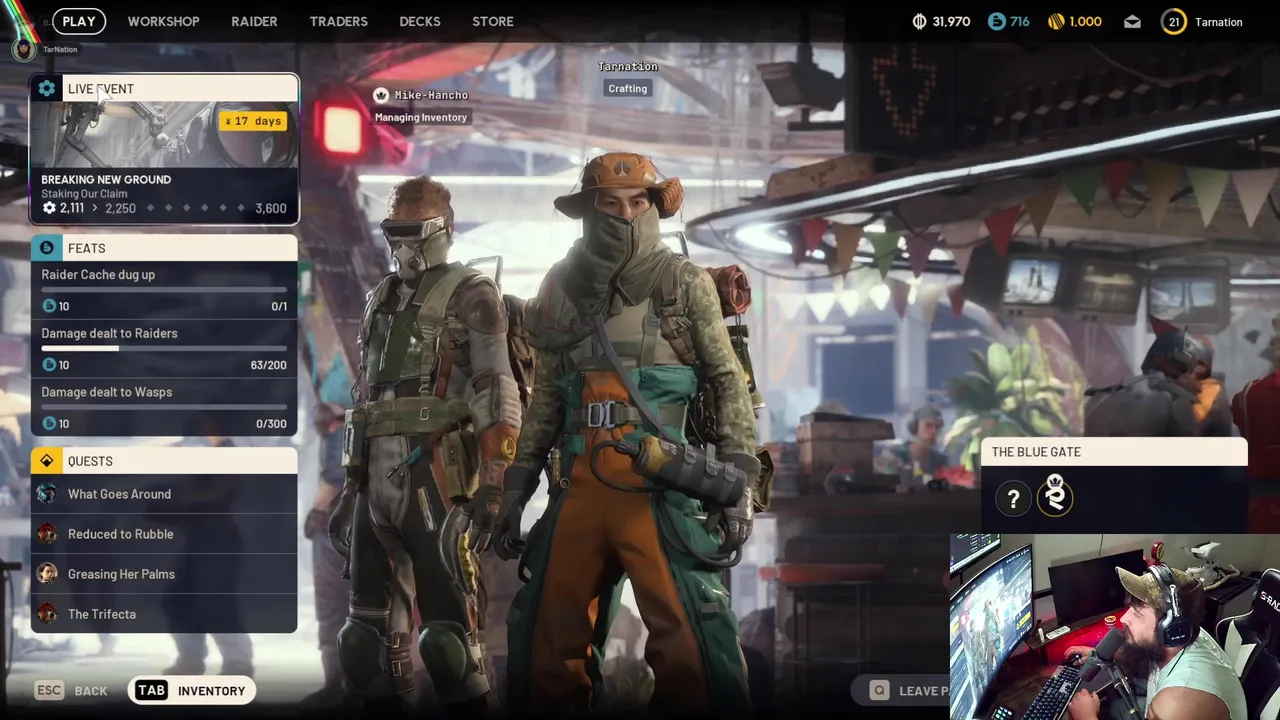The width and height of the screenshot is (1280, 720).
Task: Select the Damage dealt to Wasps feat
Action: (164, 408)
